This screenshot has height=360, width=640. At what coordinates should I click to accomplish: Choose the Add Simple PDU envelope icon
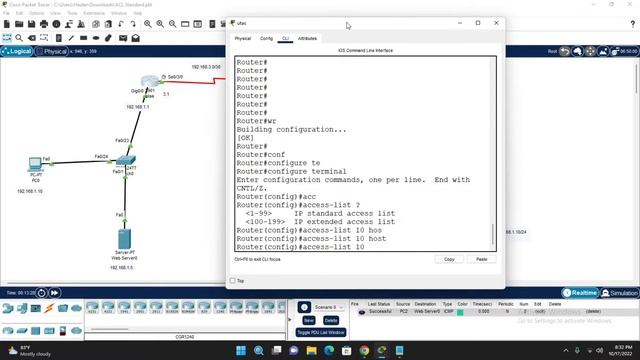pyautogui.click(x=123, y=38)
